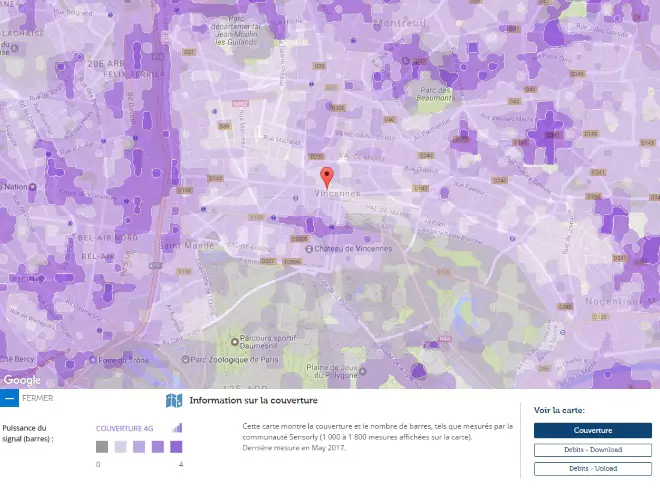Click the lightest lavender legend swatch

(120, 447)
